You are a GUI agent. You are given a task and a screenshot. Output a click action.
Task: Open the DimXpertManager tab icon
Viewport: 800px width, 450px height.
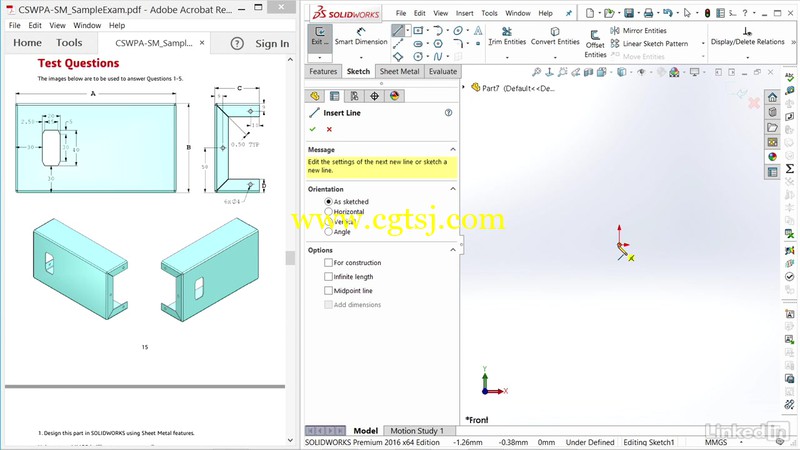click(374, 96)
